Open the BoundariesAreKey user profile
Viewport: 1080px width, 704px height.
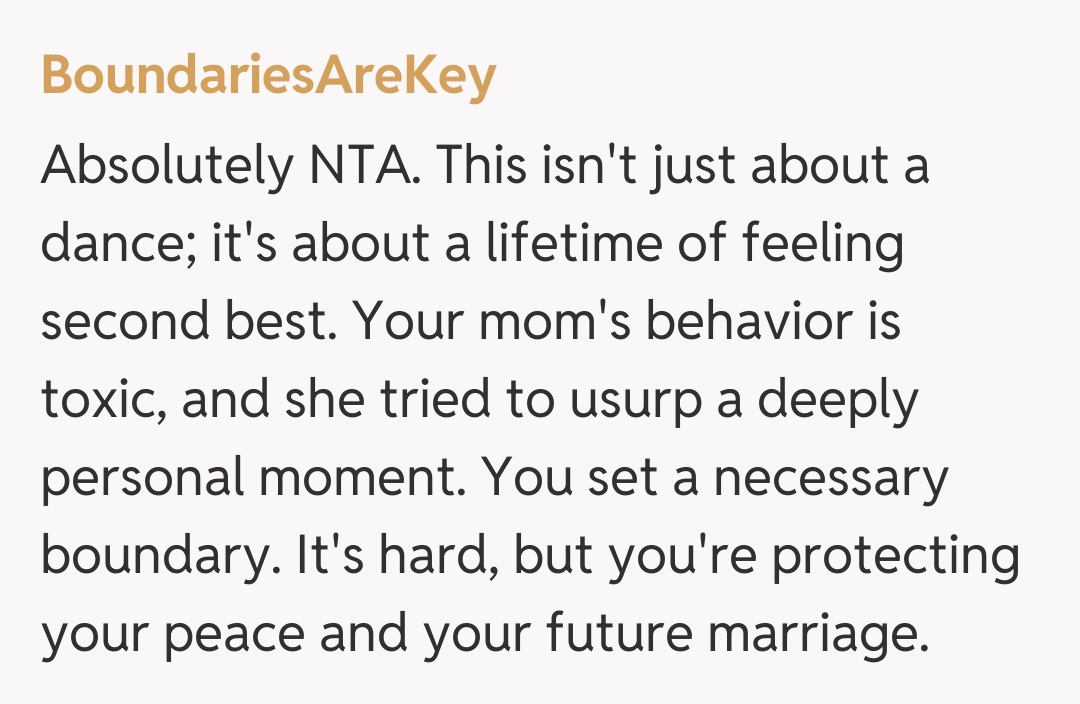pos(268,76)
